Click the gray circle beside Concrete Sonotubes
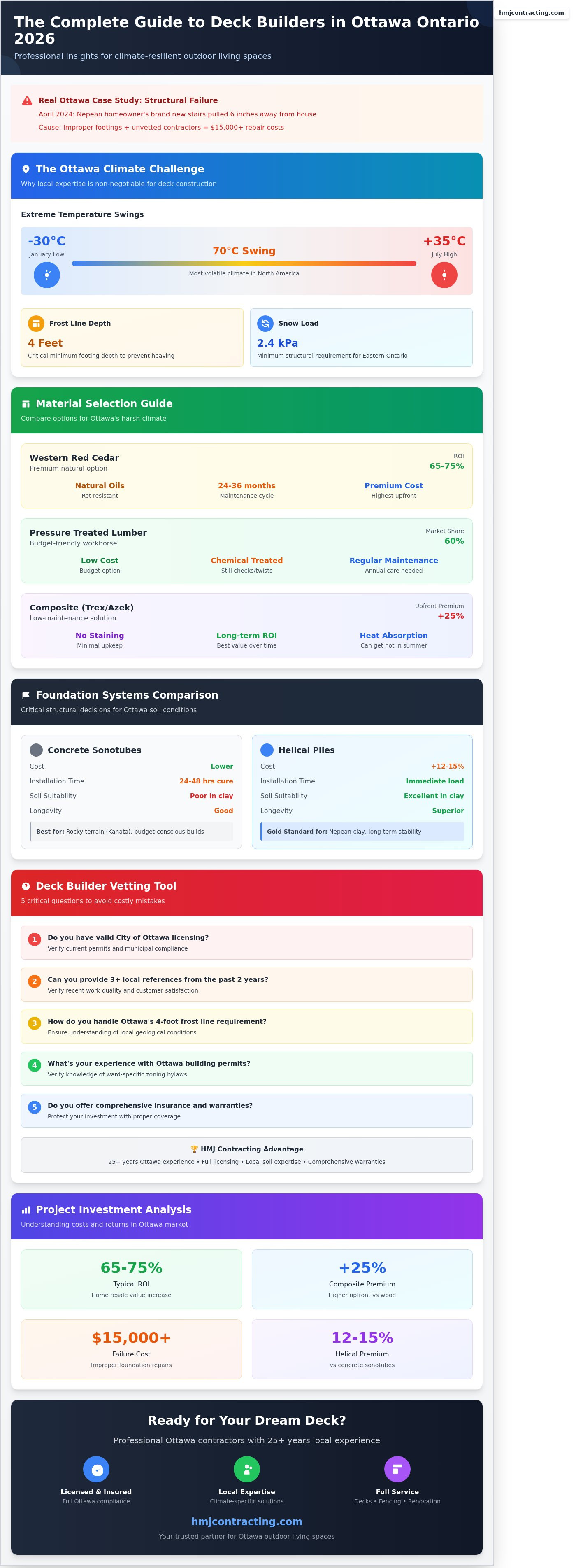This screenshot has width=576, height=1568. (x=37, y=750)
